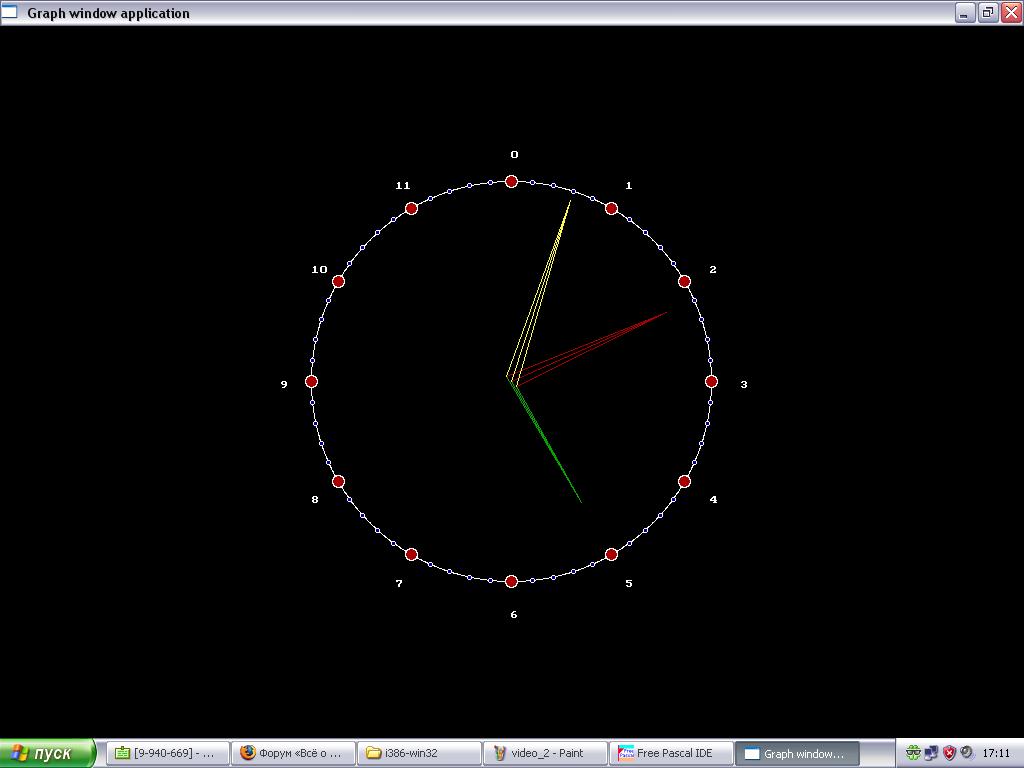Open the Пуск start menu
Screen dimensions: 1024x768
click(x=48, y=753)
